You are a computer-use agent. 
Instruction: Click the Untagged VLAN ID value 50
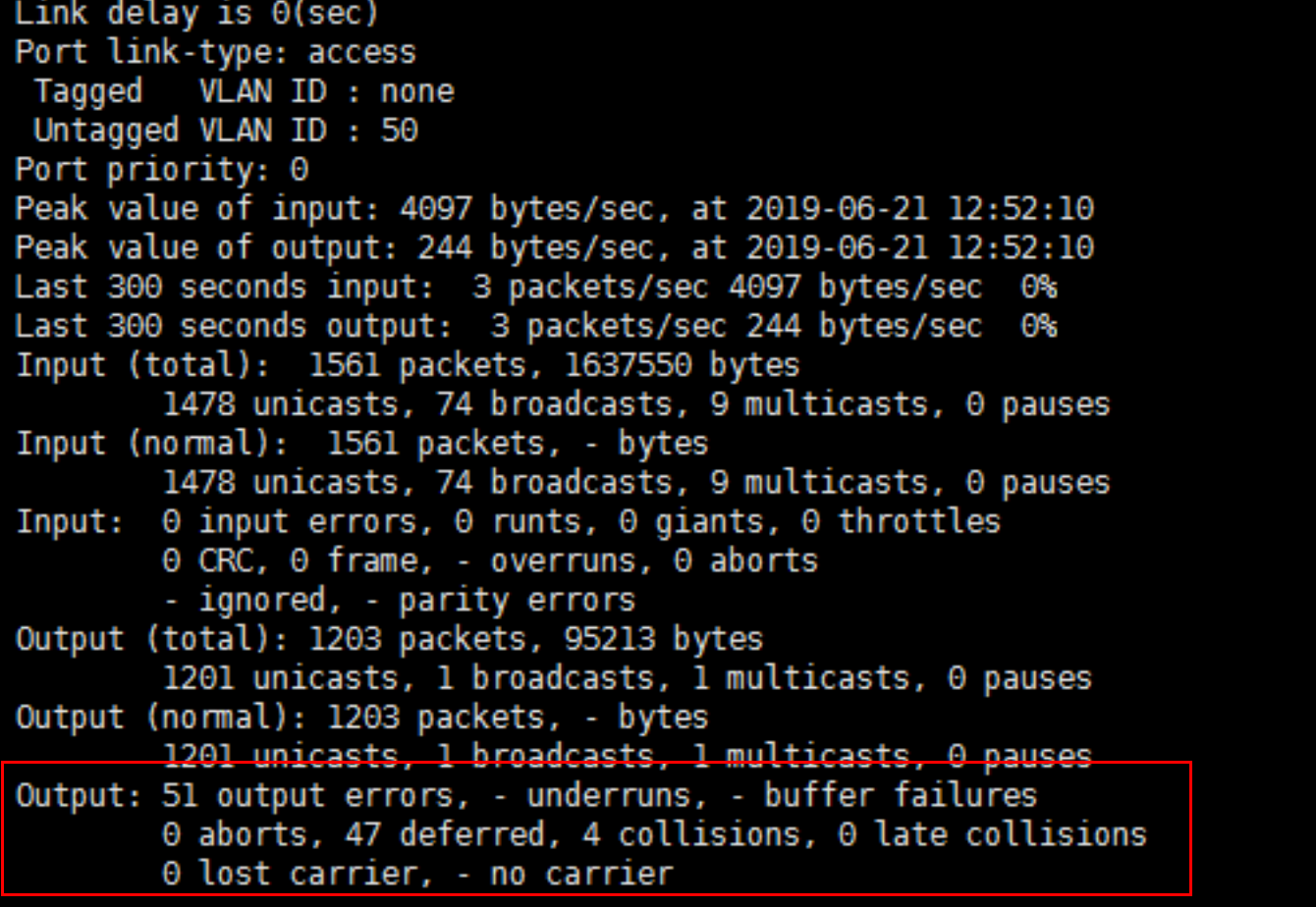coord(400,131)
